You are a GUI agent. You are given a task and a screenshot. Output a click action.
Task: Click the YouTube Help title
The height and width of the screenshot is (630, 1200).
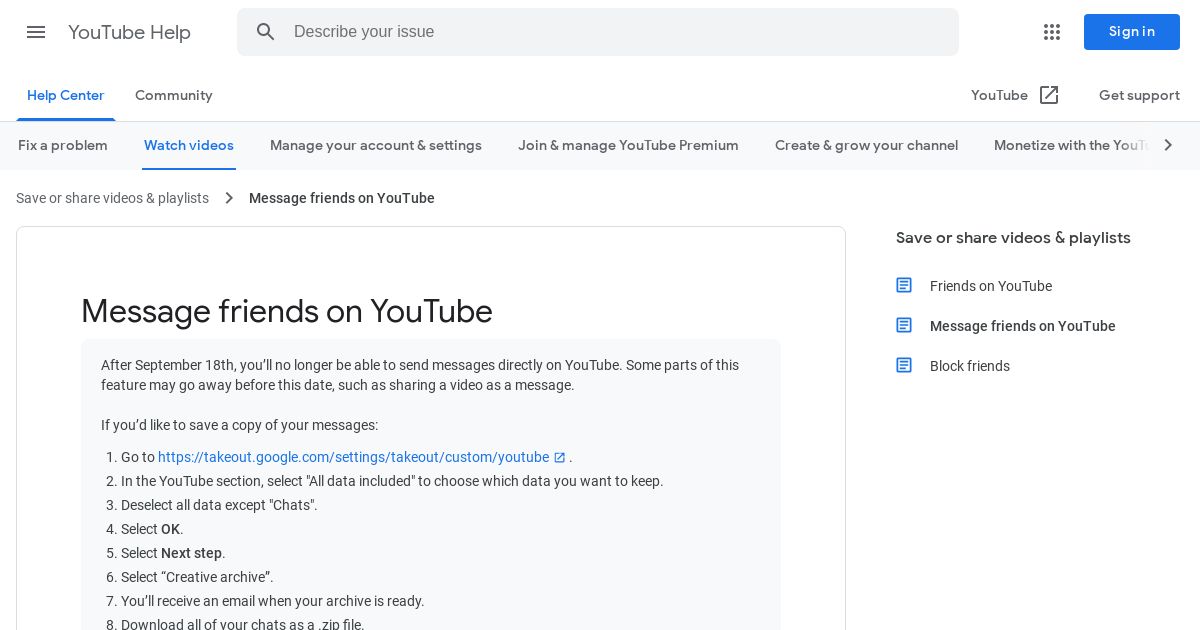(x=129, y=32)
